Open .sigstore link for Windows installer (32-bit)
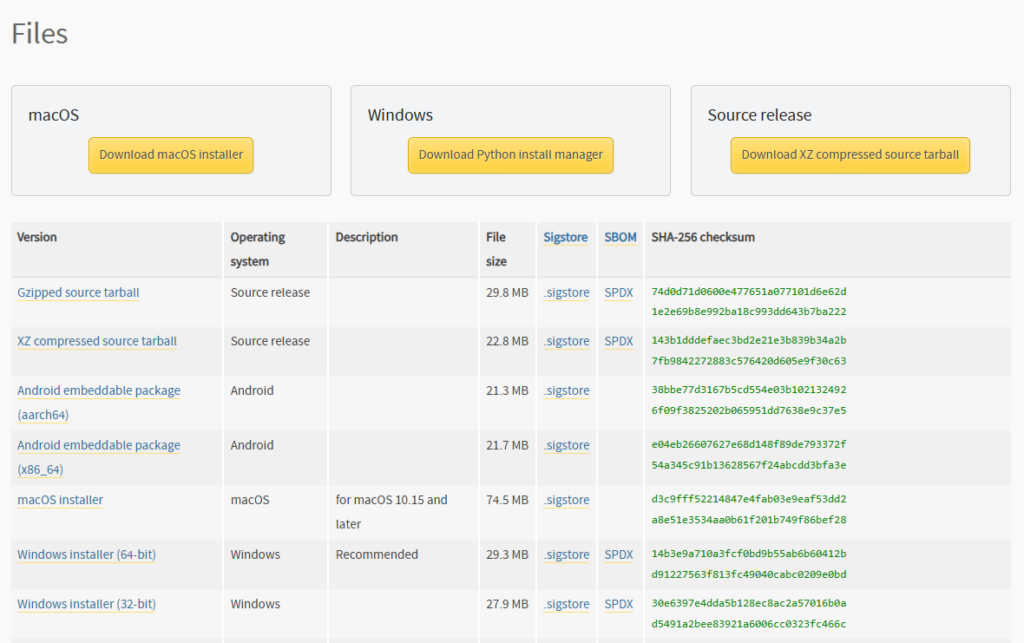 (566, 604)
